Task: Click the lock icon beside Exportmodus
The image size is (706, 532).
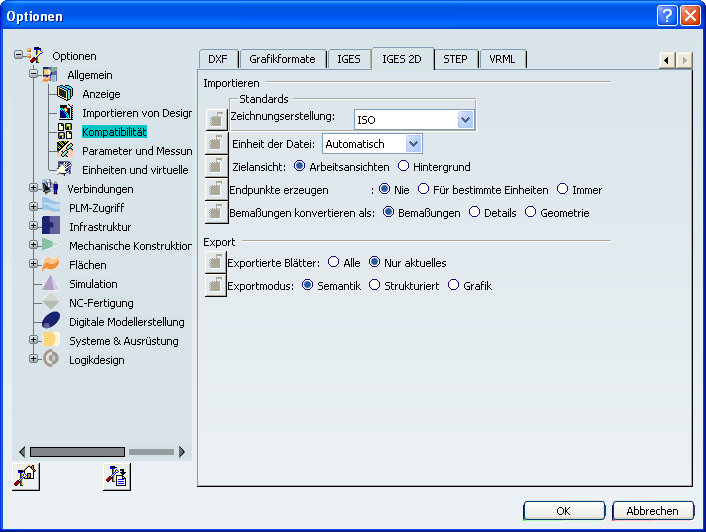Action: [216, 286]
